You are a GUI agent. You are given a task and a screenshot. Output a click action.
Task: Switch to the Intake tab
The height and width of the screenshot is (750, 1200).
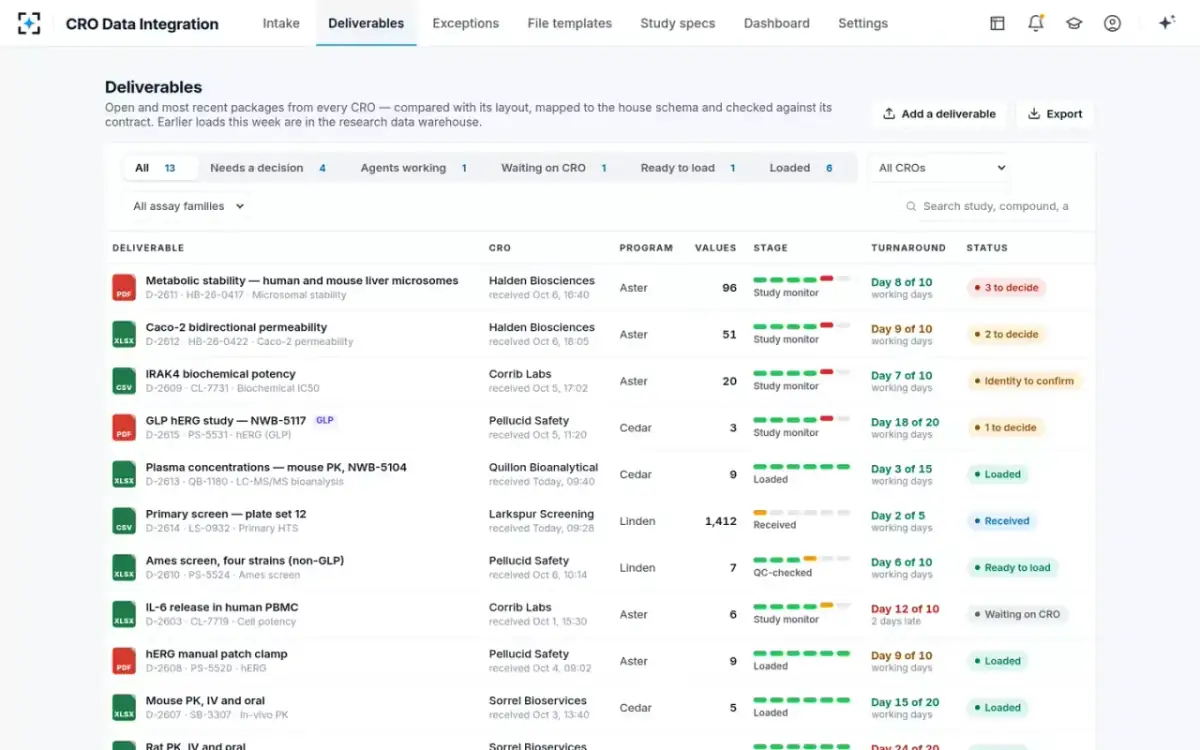click(281, 23)
